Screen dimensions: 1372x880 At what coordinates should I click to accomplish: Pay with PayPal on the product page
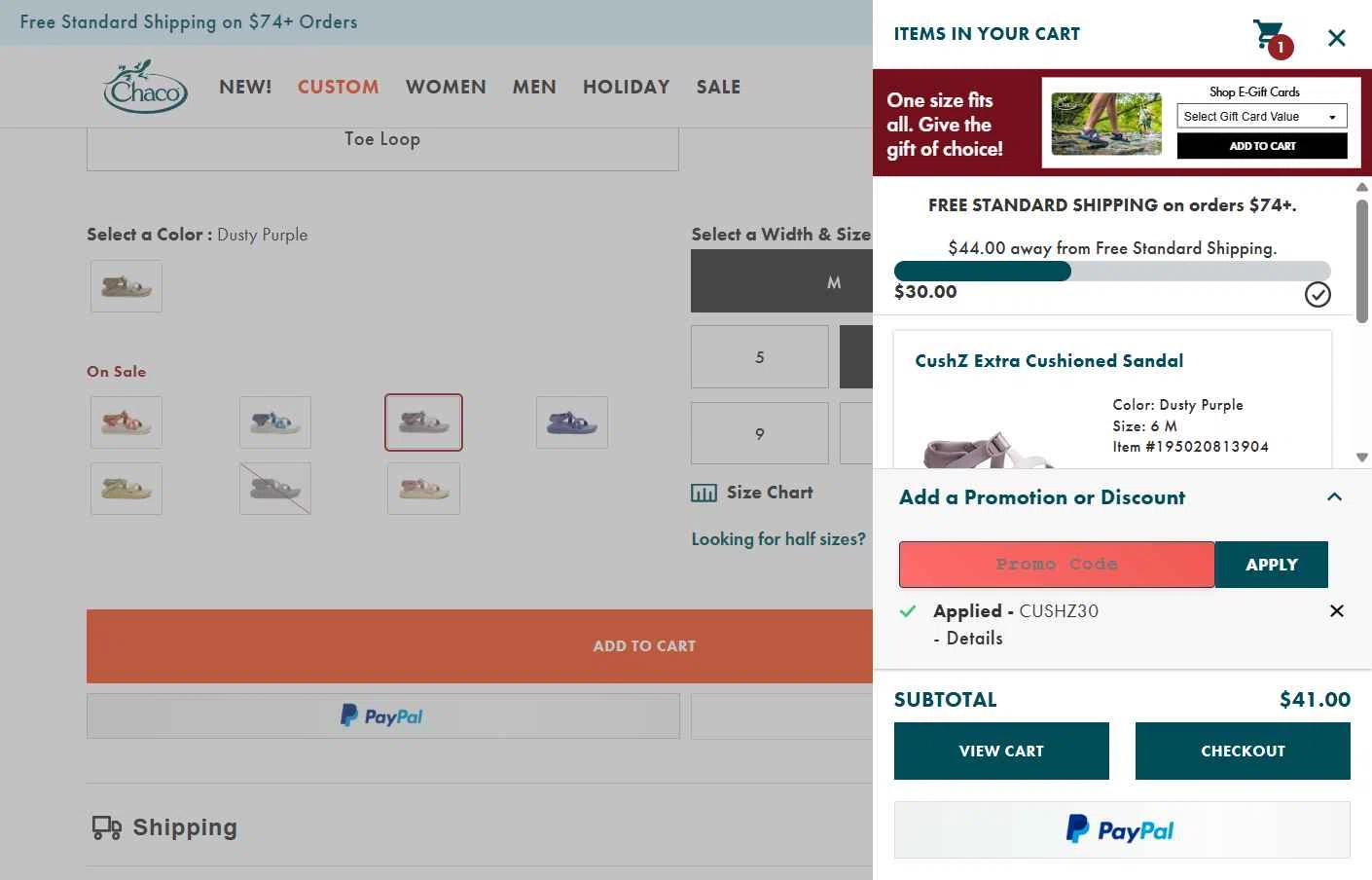382,715
